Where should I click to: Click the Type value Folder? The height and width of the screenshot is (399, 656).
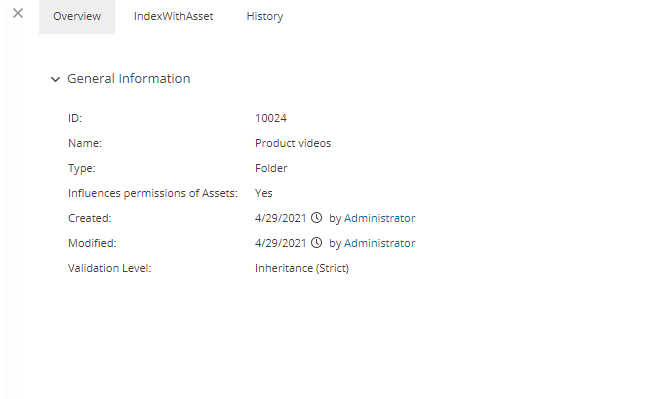(271, 168)
